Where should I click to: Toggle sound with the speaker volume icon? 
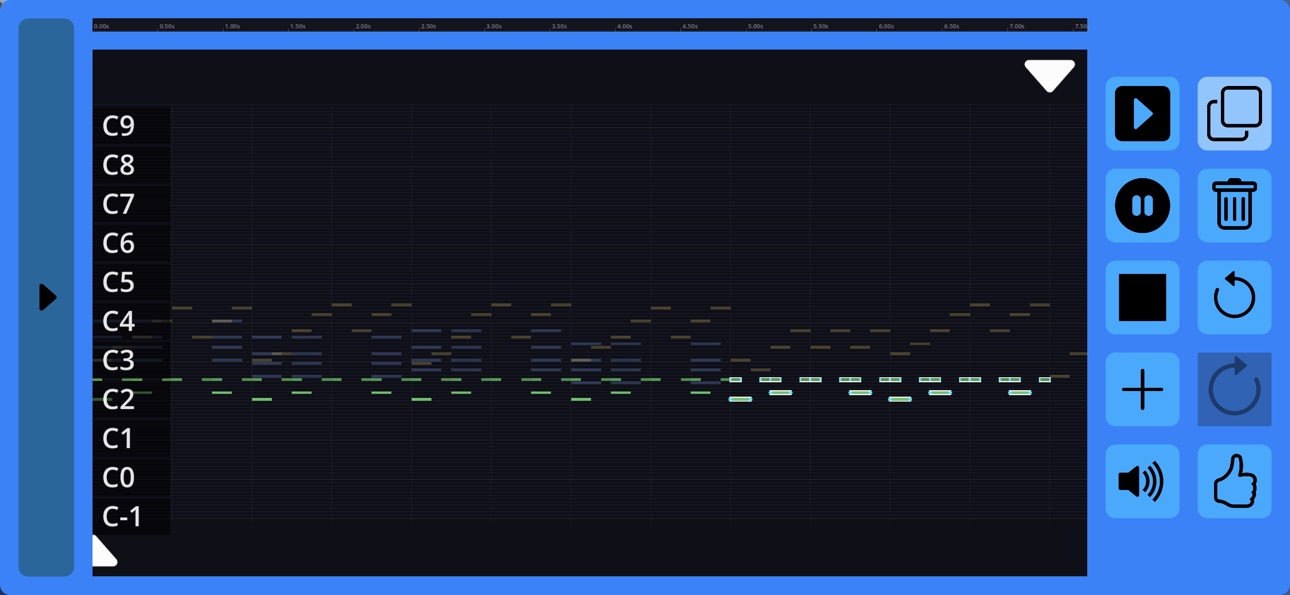[x=1142, y=482]
